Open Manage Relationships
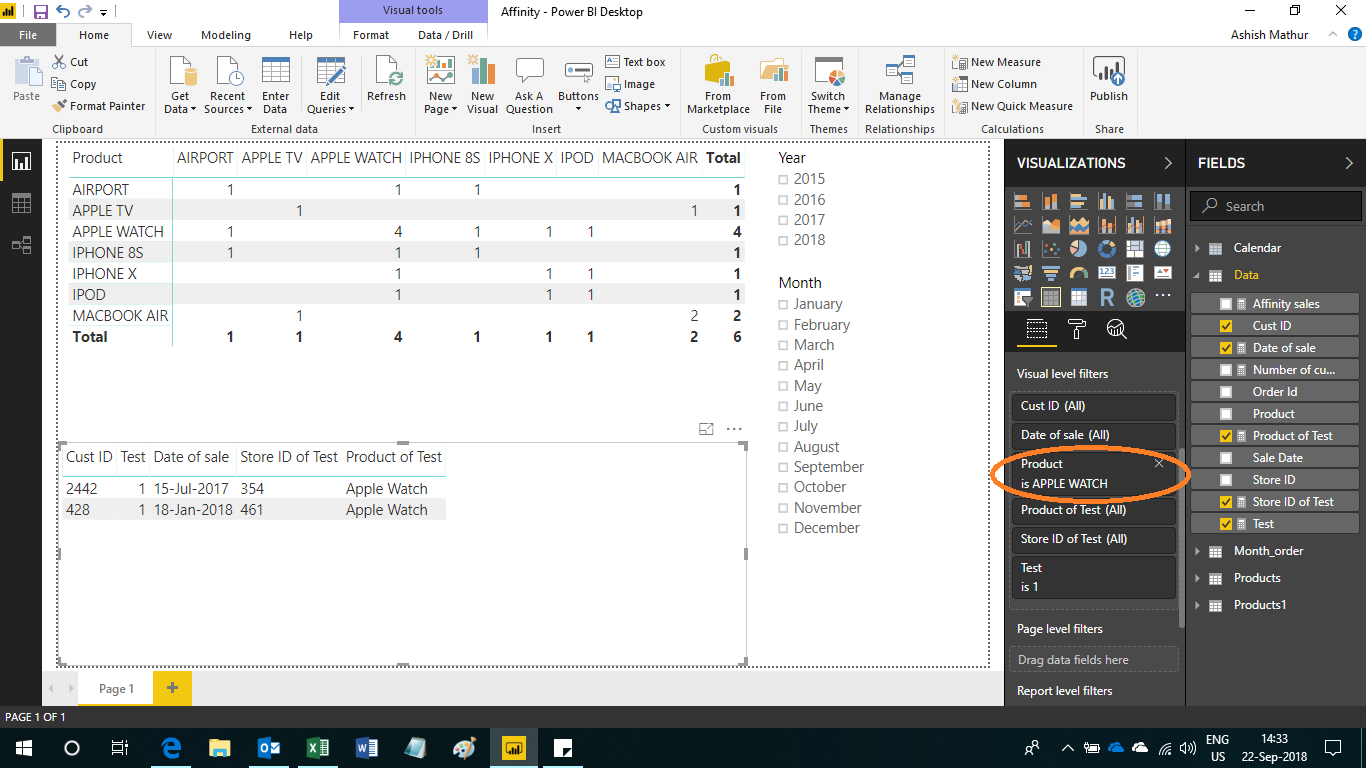Screen dimensions: 1366x768 (x=900, y=85)
